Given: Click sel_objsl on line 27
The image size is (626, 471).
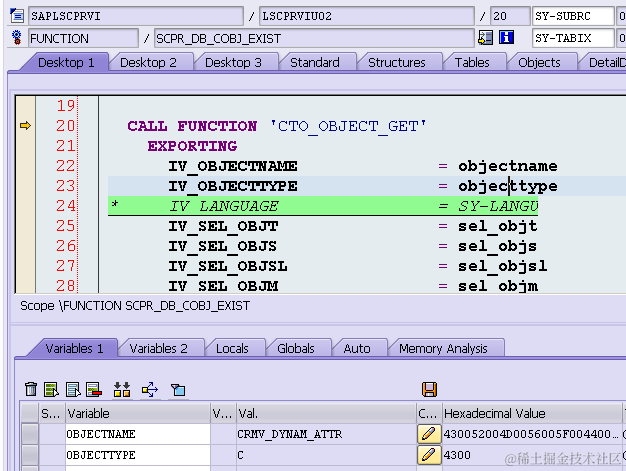Looking at the screenshot, I should coord(502,266).
